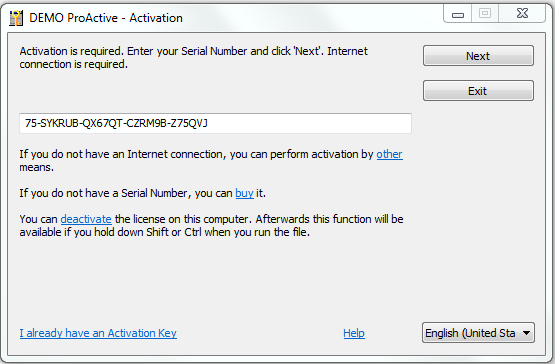Click the Next button
This screenshot has height=364, width=555.
478,56
